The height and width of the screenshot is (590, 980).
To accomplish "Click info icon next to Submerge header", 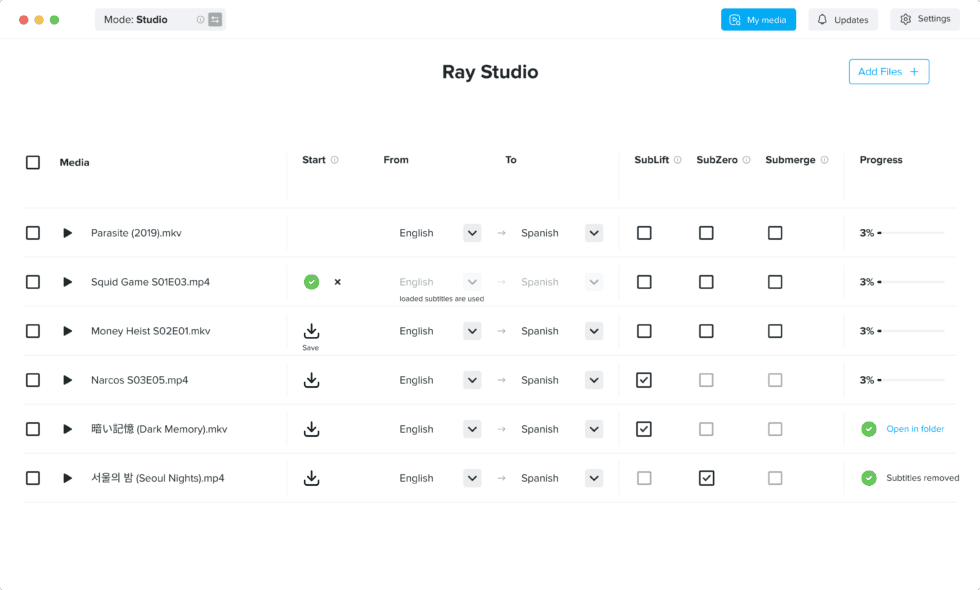I will (824, 160).
